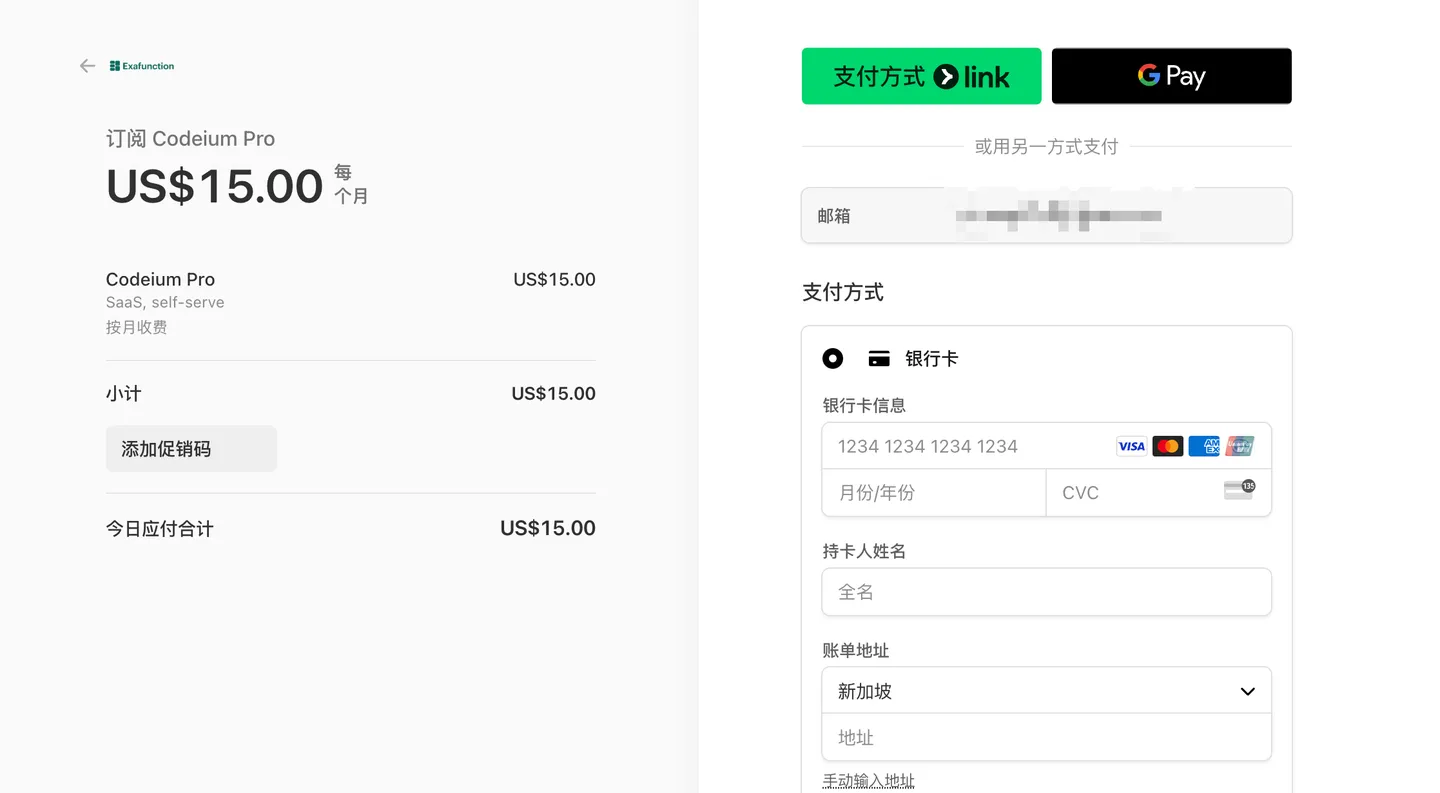Select the 银行卡 payment radio button
The height and width of the screenshot is (793, 1440).
[833, 357]
